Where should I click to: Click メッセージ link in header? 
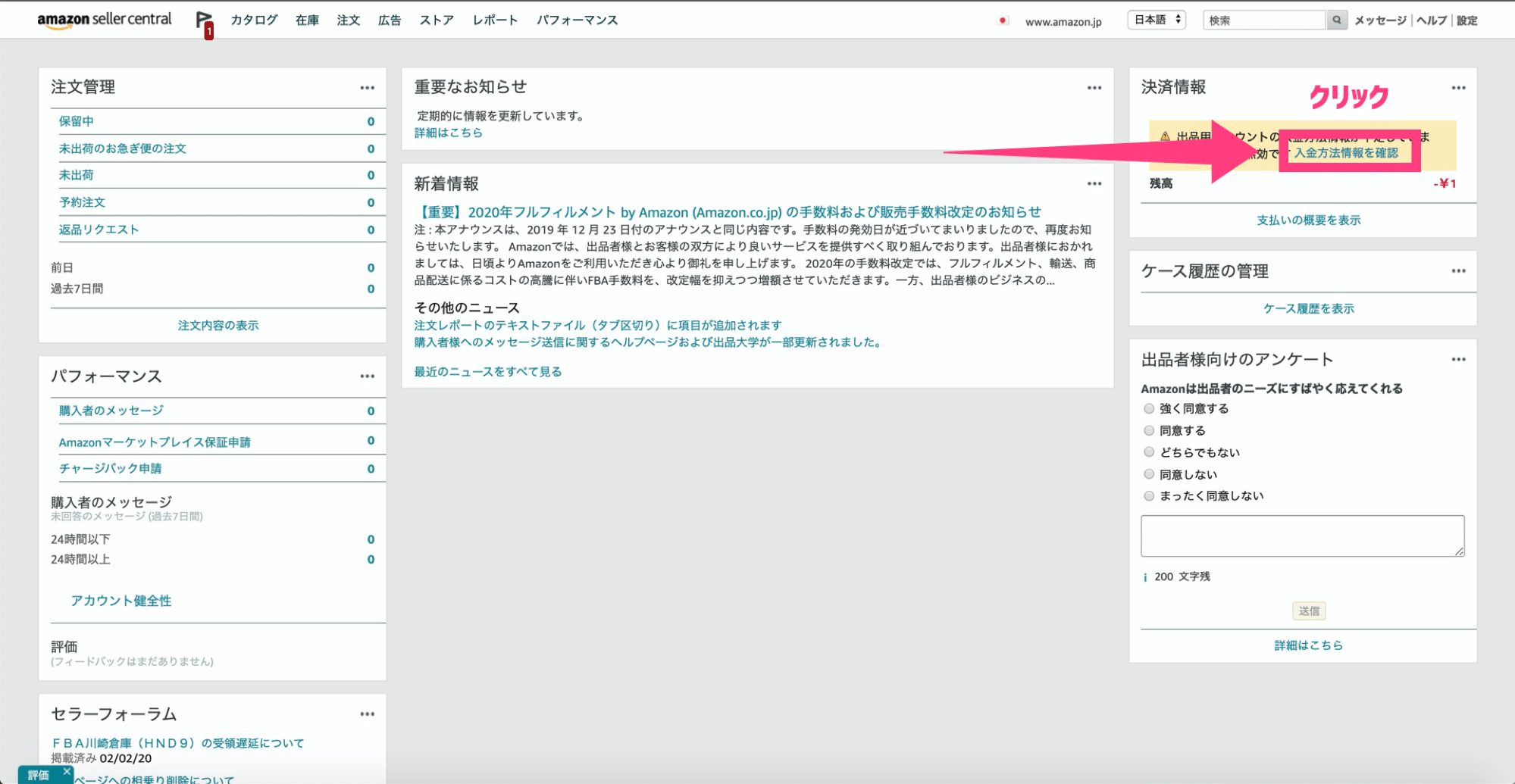click(1381, 20)
